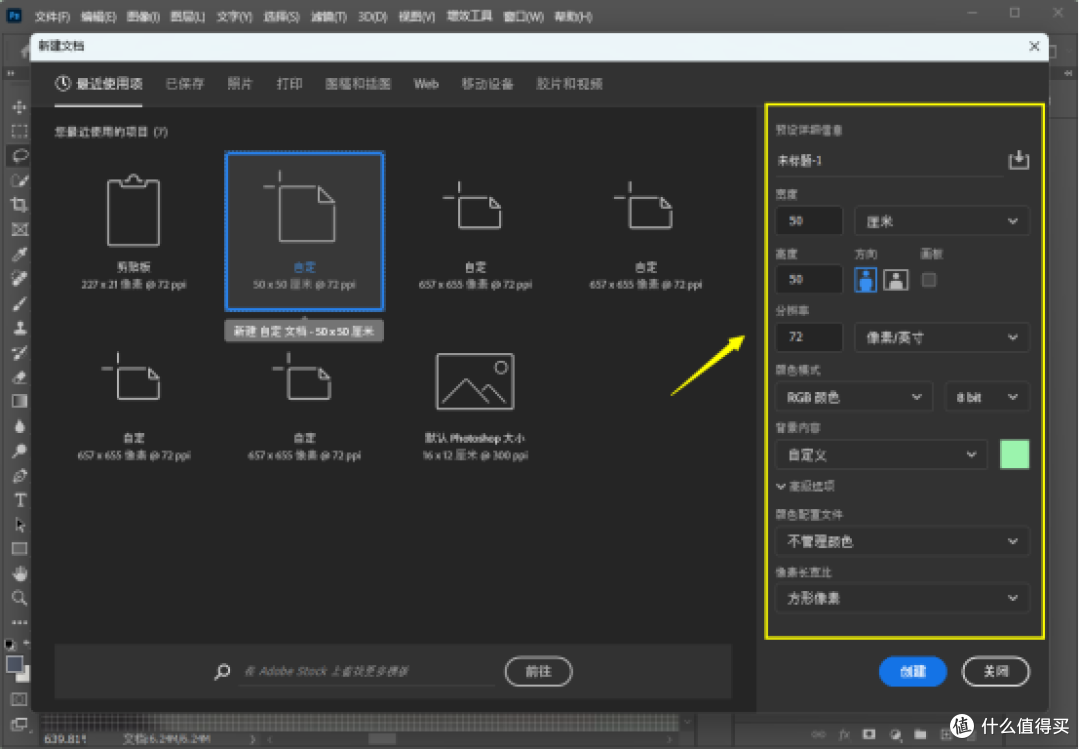Select the Path Selection tool
Image resolution: width=1080 pixels, height=749 pixels.
click(19, 525)
